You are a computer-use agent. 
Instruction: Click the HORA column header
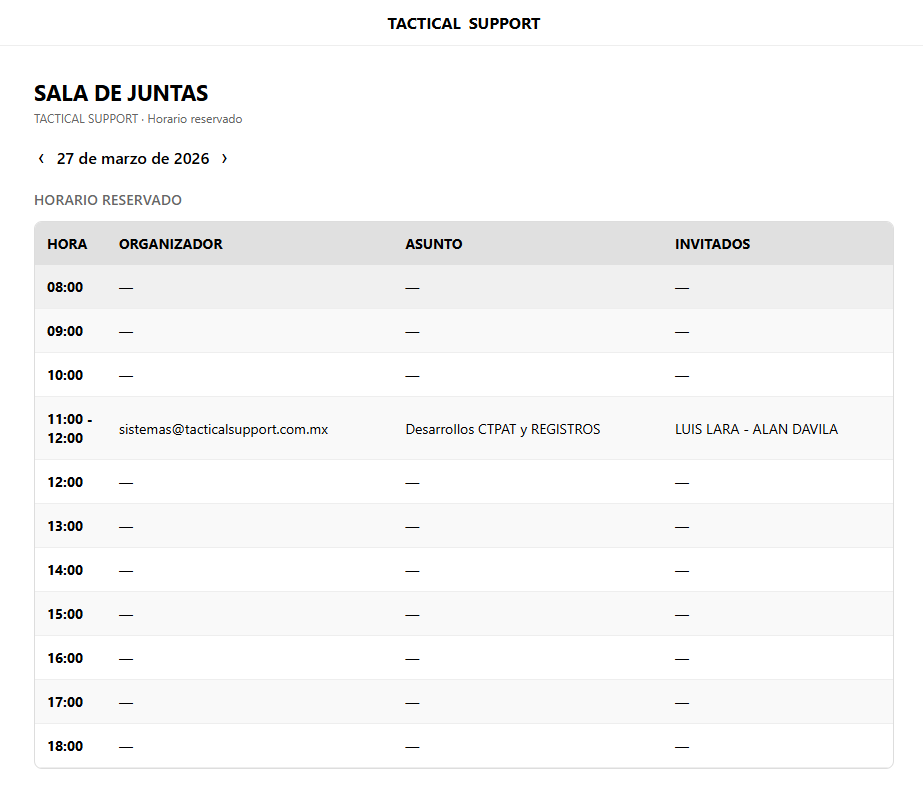(x=67, y=244)
